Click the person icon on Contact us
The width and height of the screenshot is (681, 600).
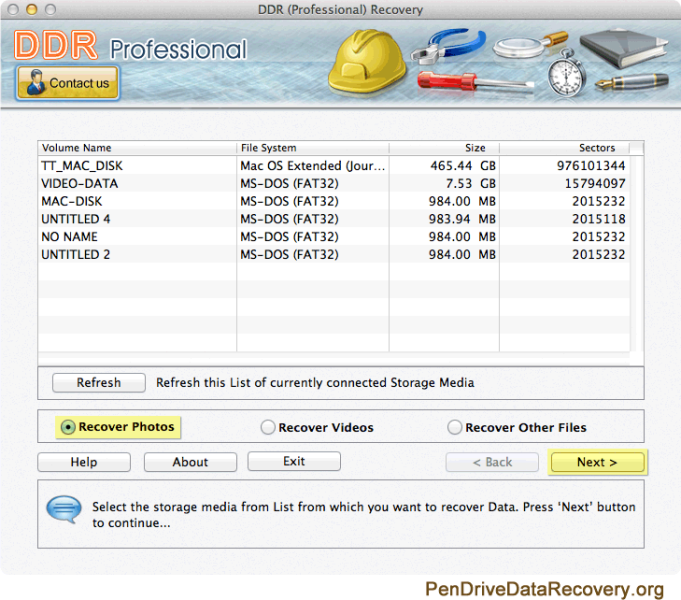[x=35, y=83]
